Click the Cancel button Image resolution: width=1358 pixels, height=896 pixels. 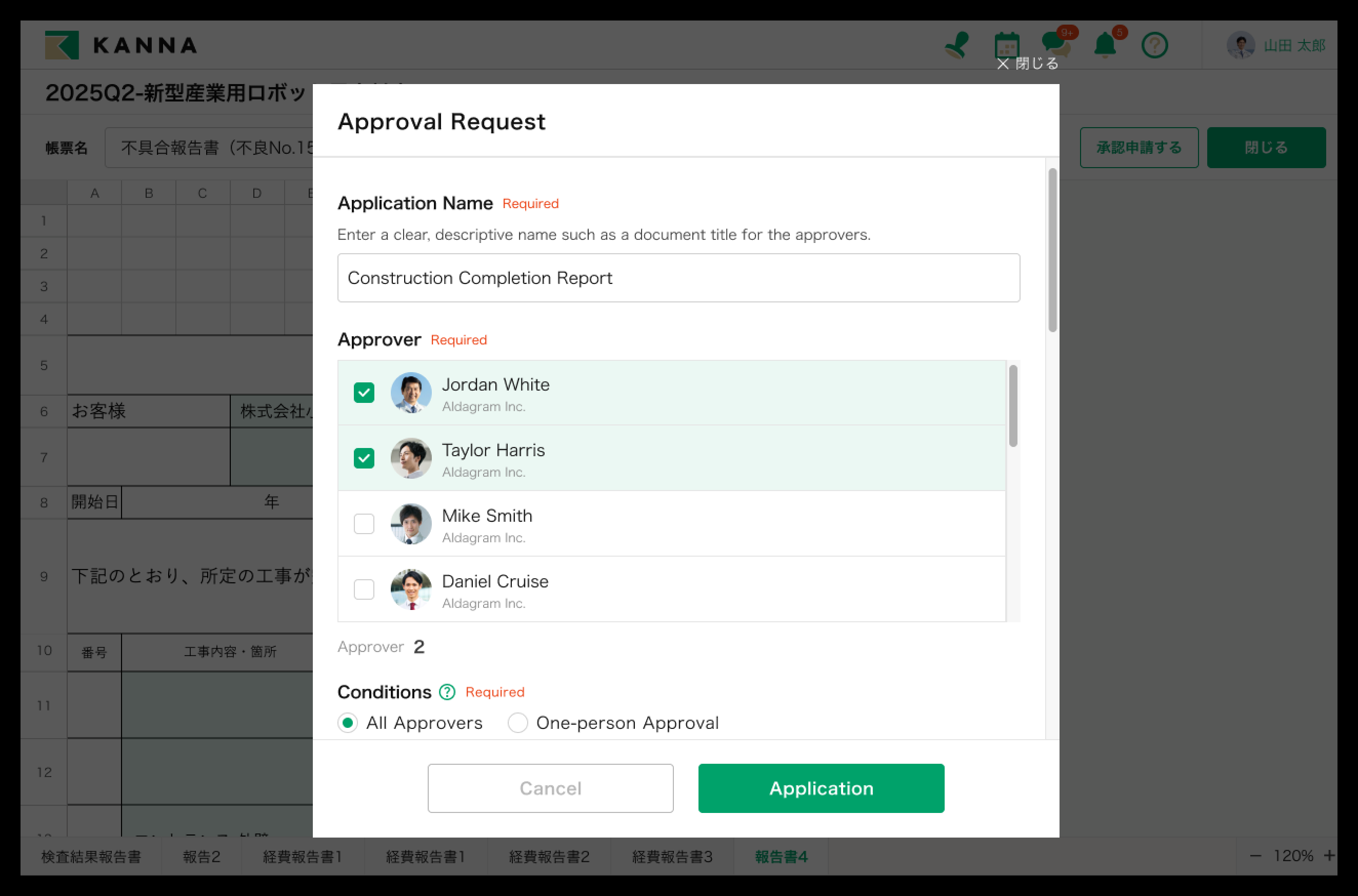pyautogui.click(x=550, y=788)
